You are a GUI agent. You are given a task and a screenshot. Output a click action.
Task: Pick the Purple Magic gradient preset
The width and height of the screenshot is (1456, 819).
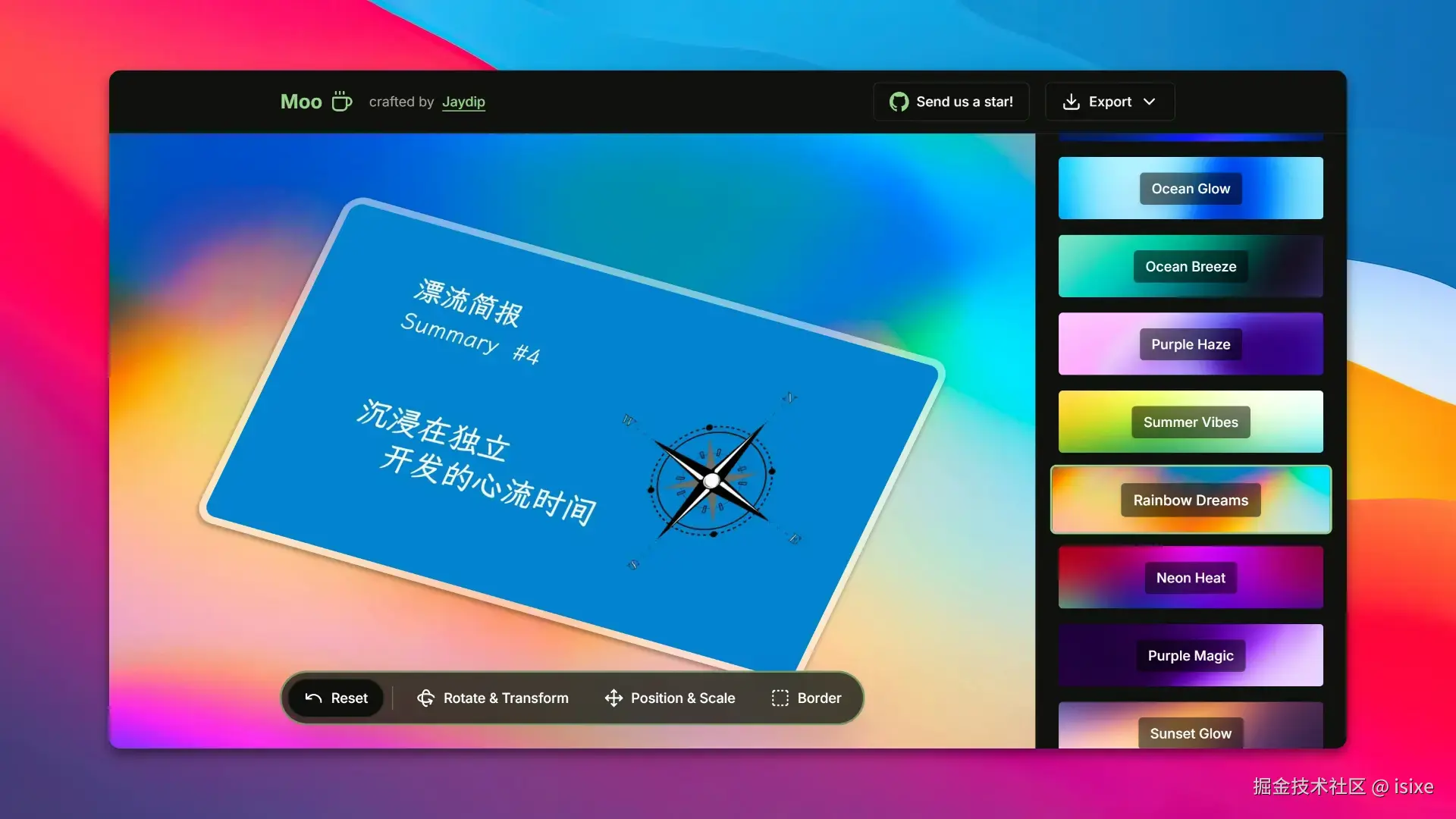point(1190,655)
